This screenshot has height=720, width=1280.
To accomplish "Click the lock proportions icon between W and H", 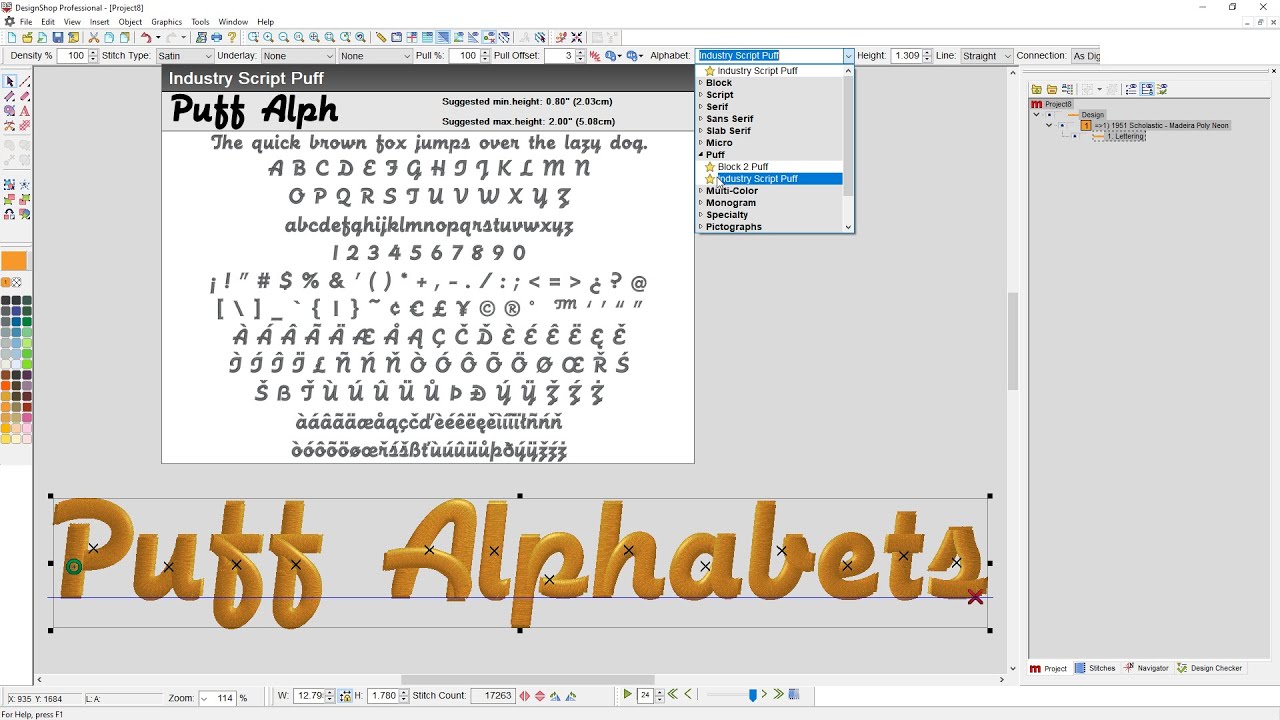I will click(x=346, y=696).
